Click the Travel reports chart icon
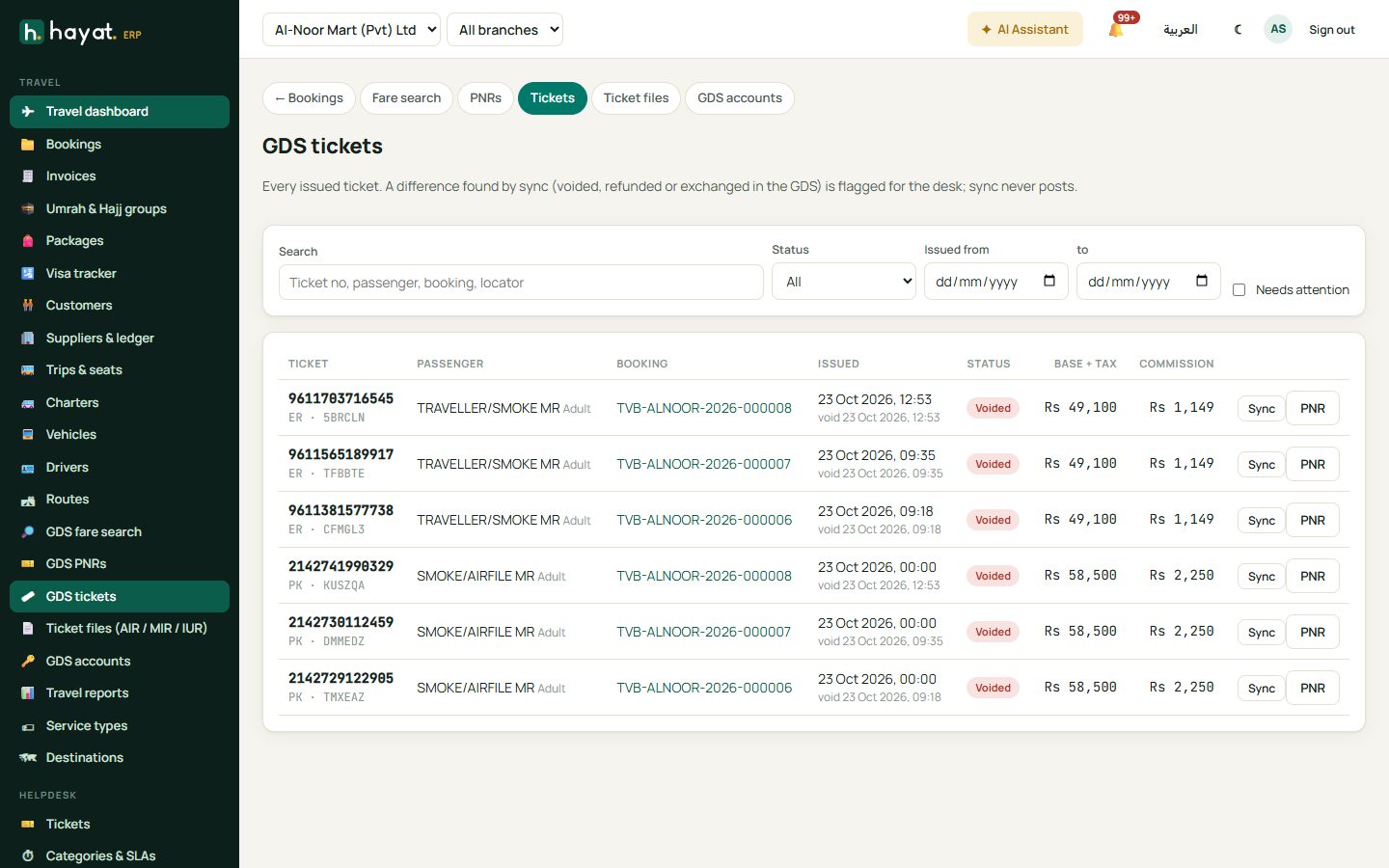The width and height of the screenshot is (1389, 868). point(28,693)
